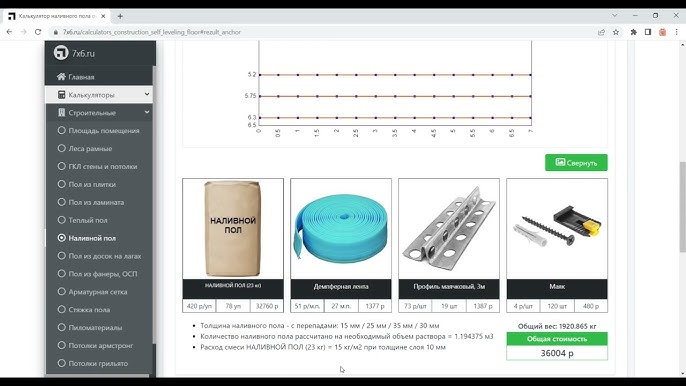Click the Наливной пол bag image
Viewport: 686px width, 386px height.
tap(233, 229)
